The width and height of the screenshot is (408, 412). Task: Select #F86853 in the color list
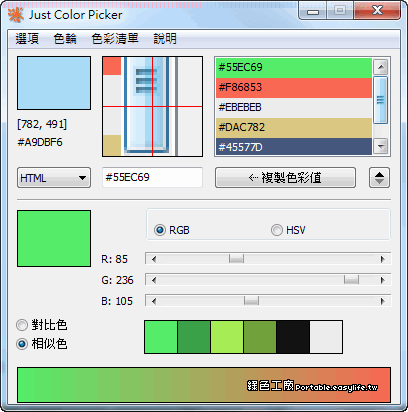pyautogui.click(x=294, y=88)
